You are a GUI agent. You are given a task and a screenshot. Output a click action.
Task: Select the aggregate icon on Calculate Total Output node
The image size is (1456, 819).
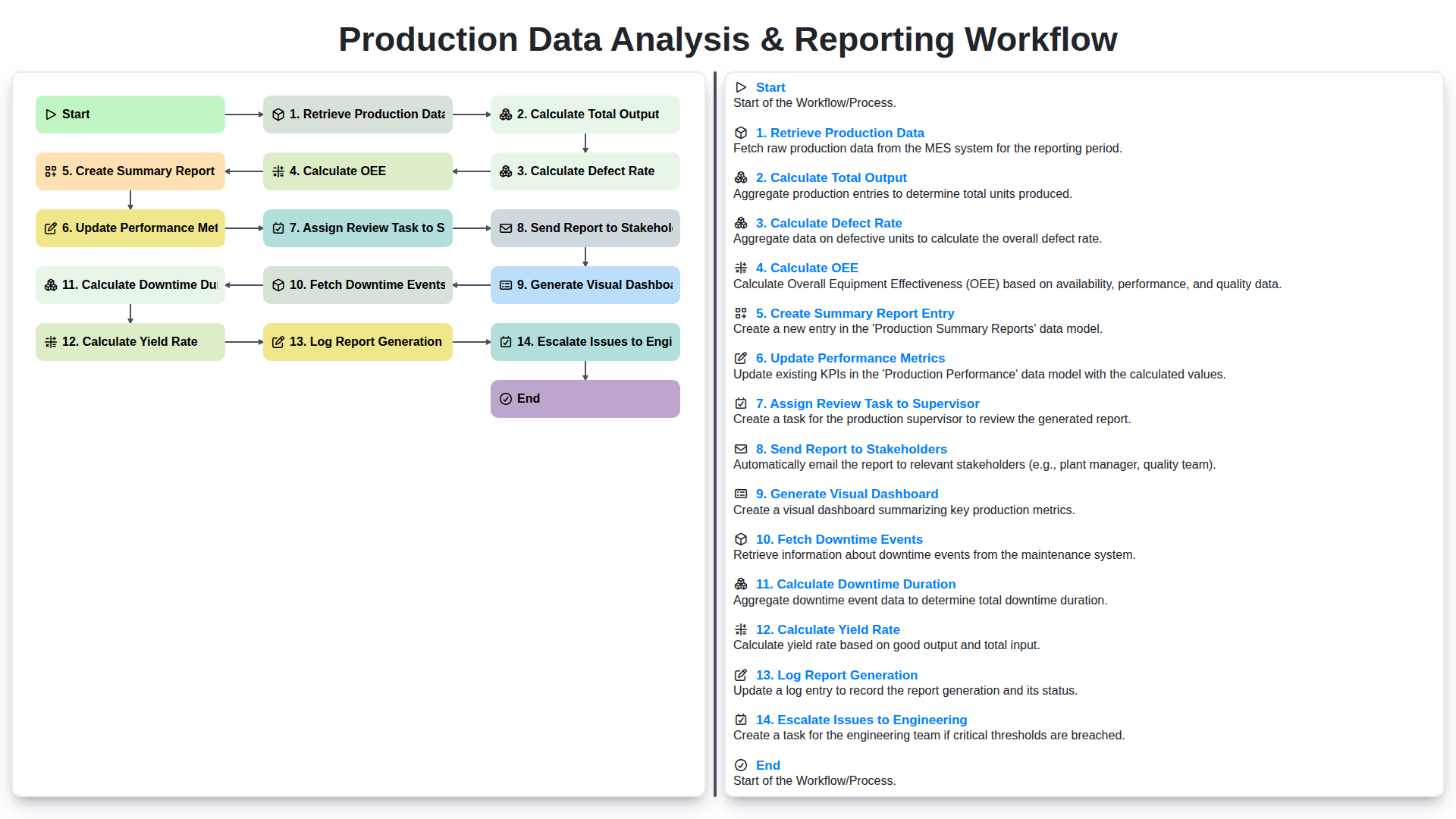[x=505, y=114]
